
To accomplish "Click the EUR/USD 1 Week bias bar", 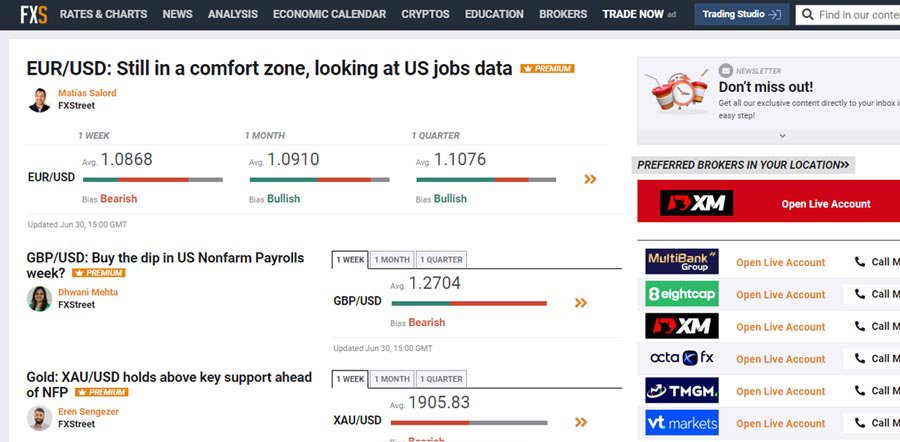I will [x=152, y=180].
